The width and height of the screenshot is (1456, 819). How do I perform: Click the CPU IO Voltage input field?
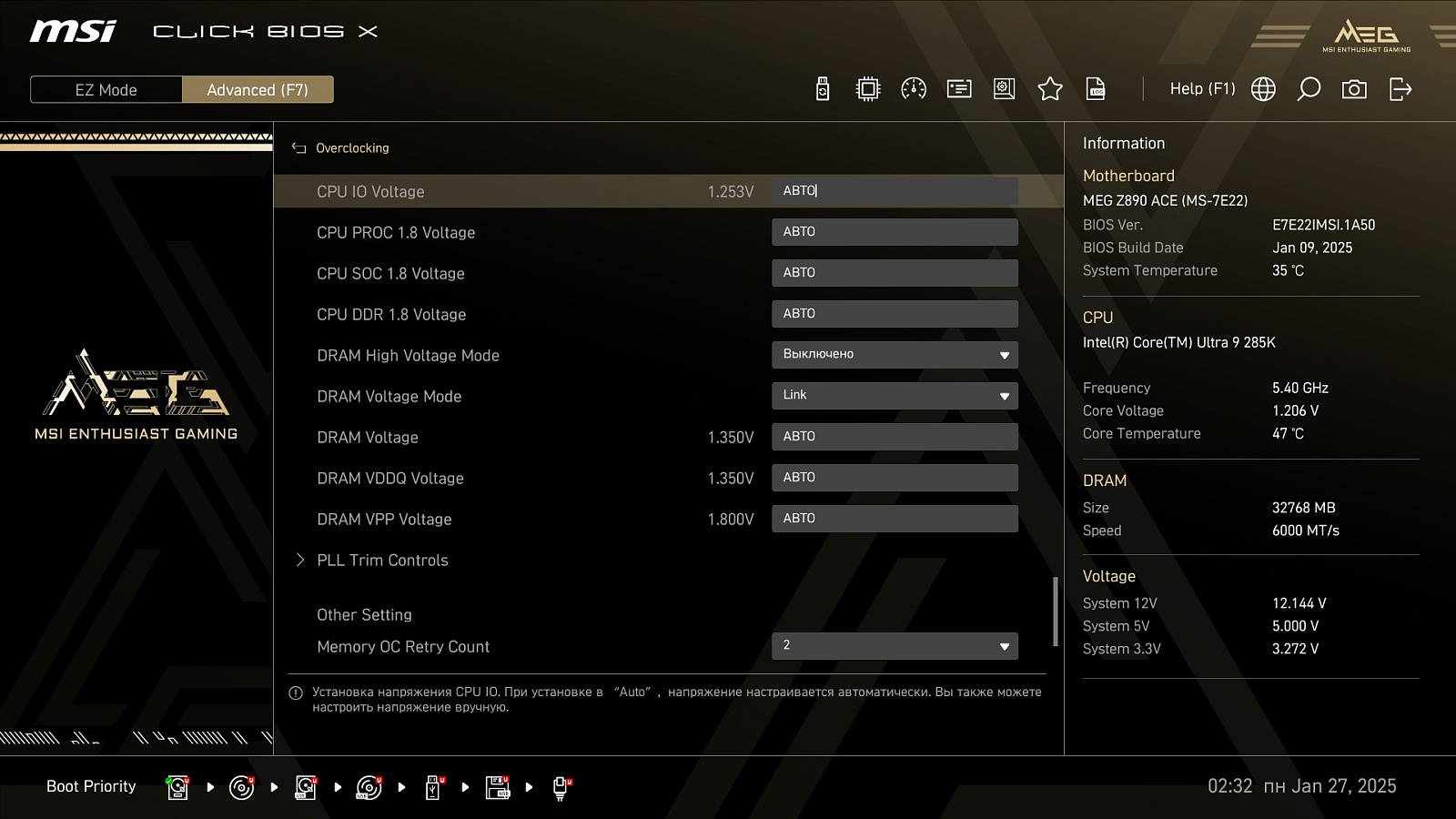895,191
